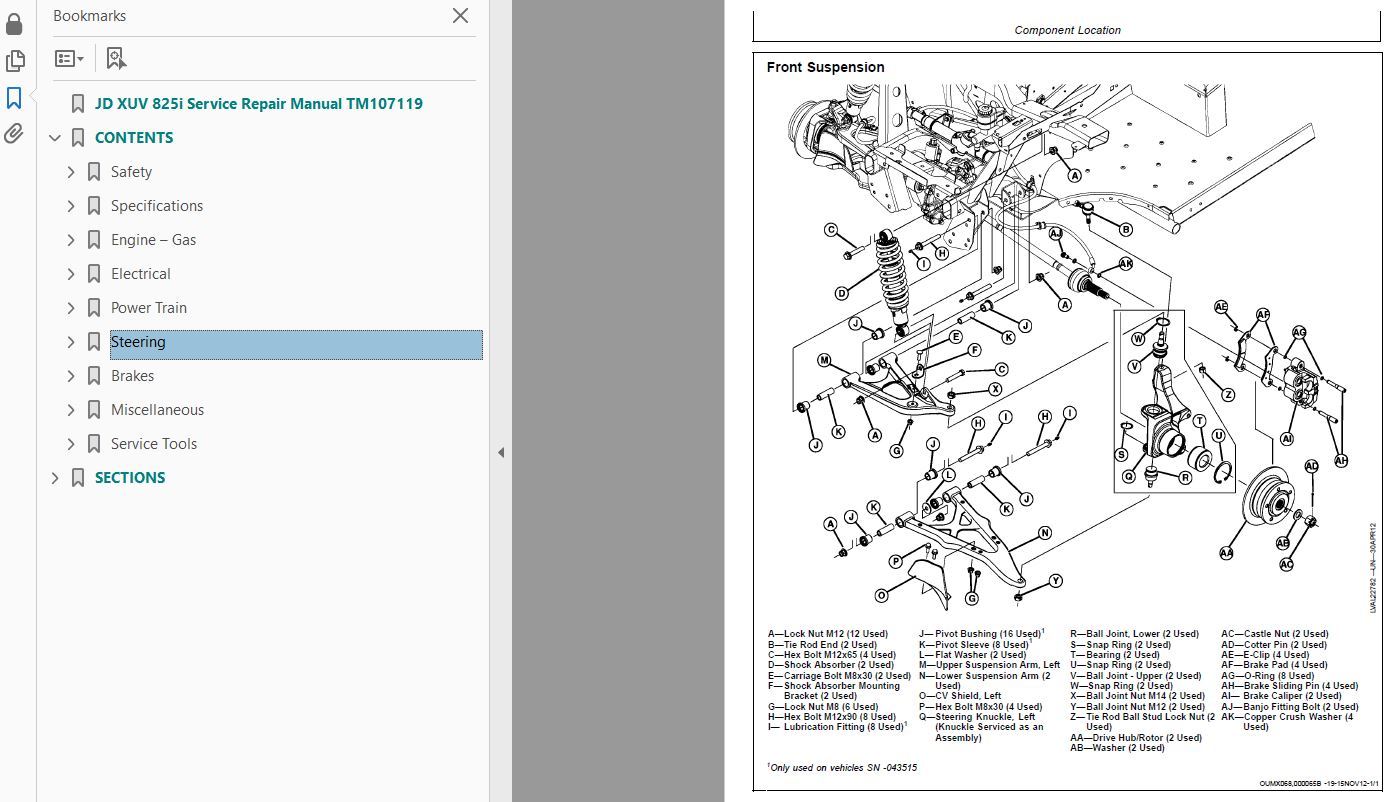
Task: Click legend entry T—Bearing (2 Used)
Action: coord(1114,655)
